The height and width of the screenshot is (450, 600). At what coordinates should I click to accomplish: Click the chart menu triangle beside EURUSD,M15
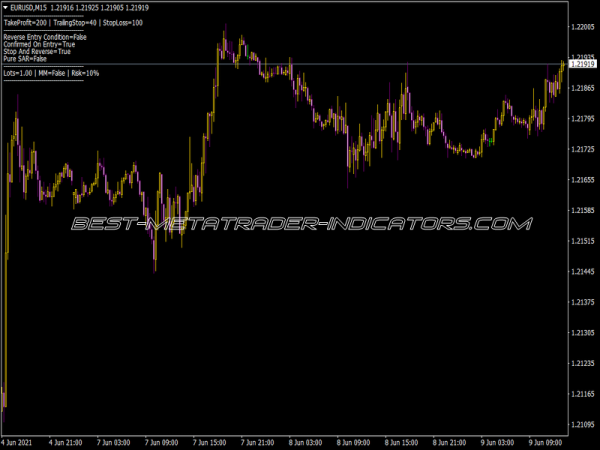(x=5, y=8)
